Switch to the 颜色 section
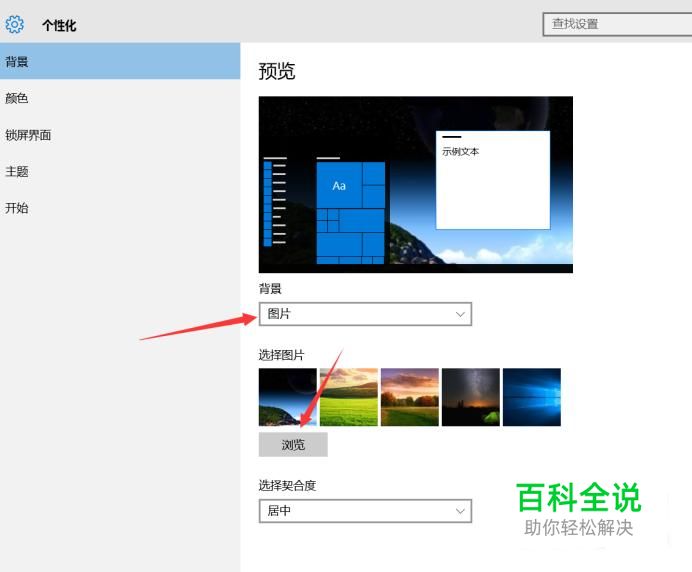This screenshot has width=692, height=572. coord(120,98)
